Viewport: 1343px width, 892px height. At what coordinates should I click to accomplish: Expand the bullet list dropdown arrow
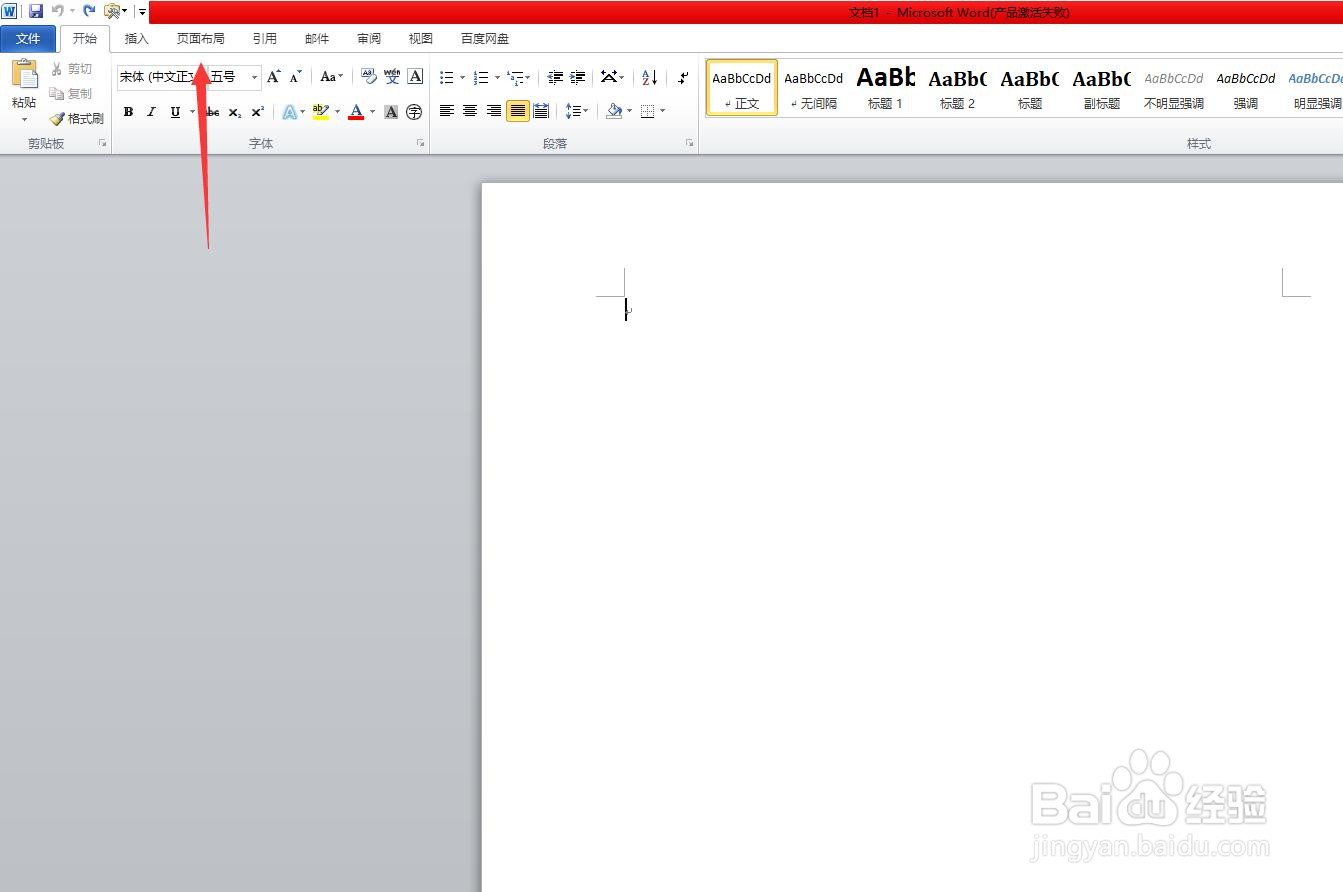tap(462, 78)
